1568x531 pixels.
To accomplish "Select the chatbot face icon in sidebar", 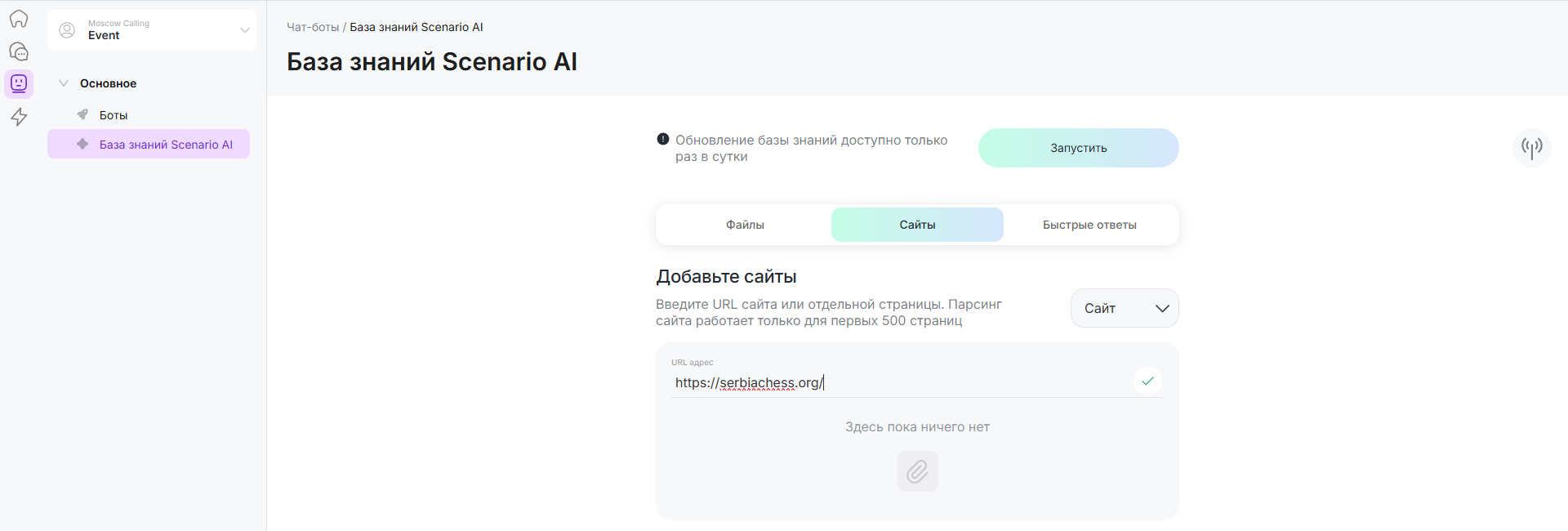I will (19, 83).
